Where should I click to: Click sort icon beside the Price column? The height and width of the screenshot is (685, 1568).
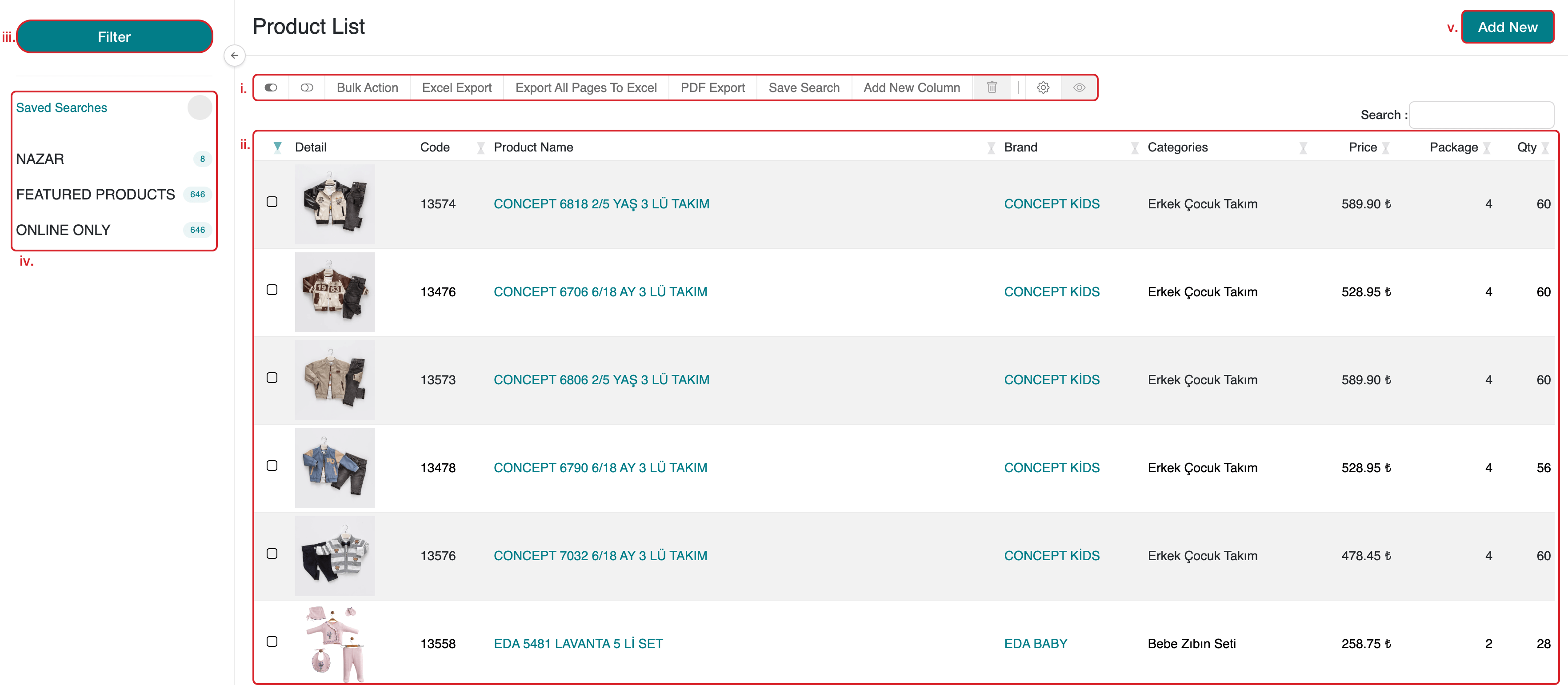(x=1385, y=148)
